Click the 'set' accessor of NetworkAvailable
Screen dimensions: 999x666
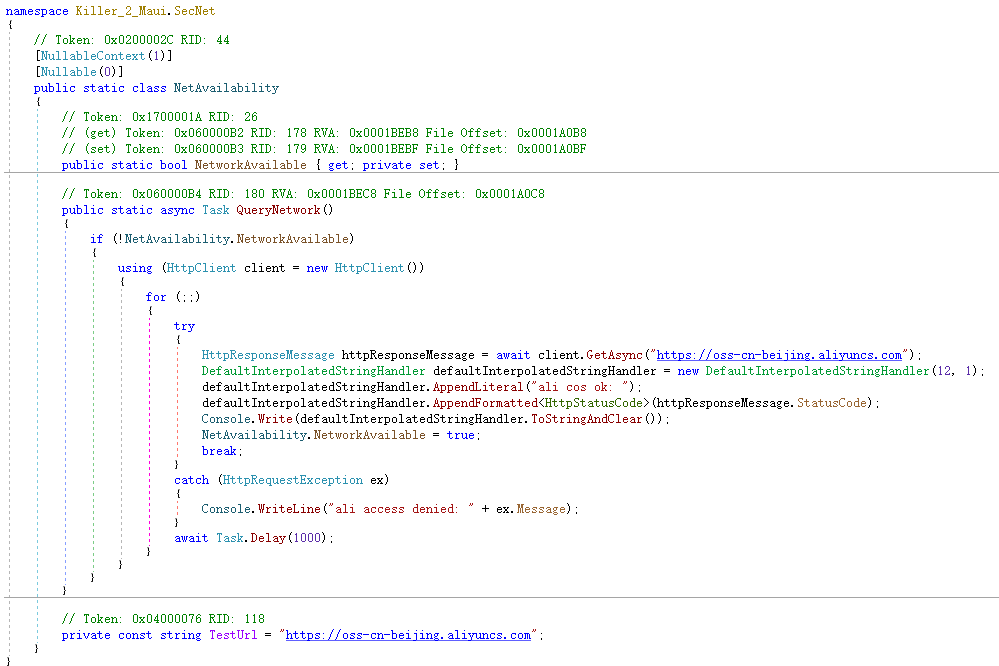[429, 165]
